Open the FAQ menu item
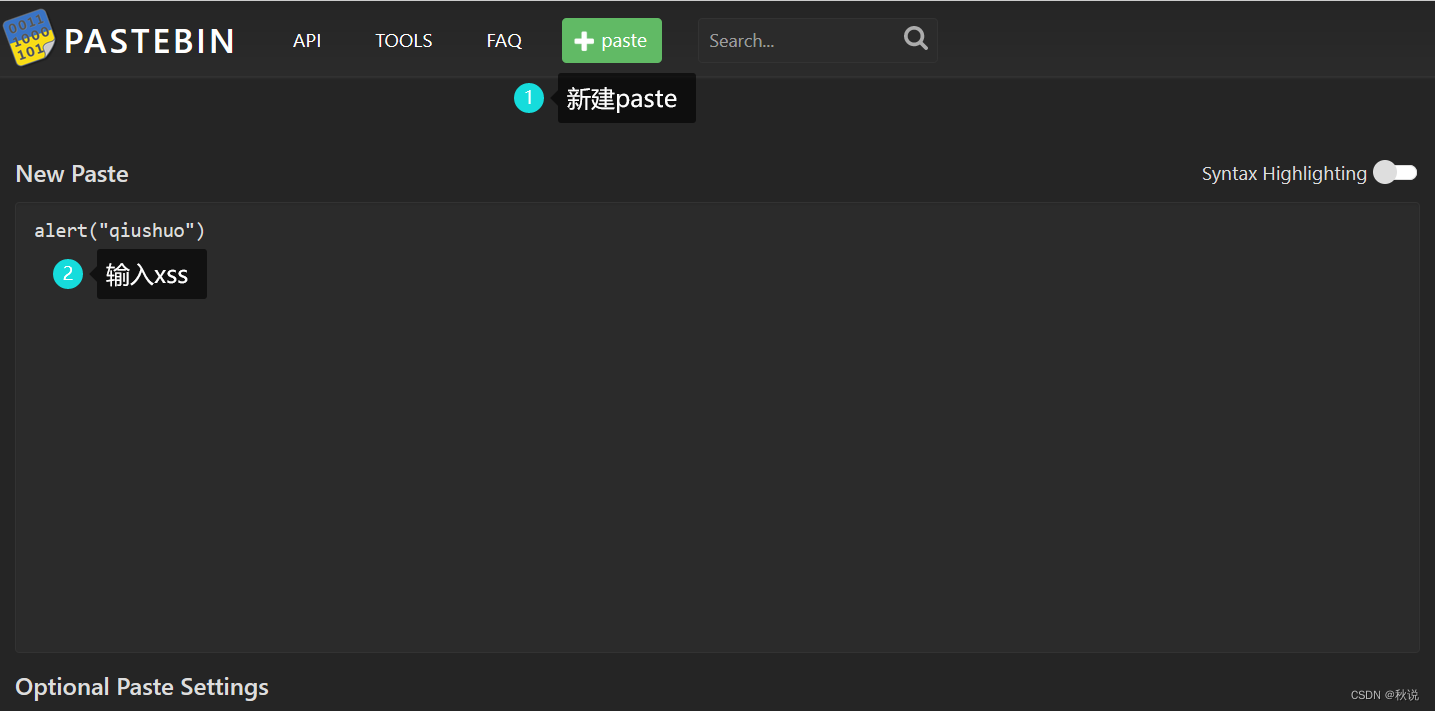Screen dimensions: 1435x711 [x=504, y=41]
